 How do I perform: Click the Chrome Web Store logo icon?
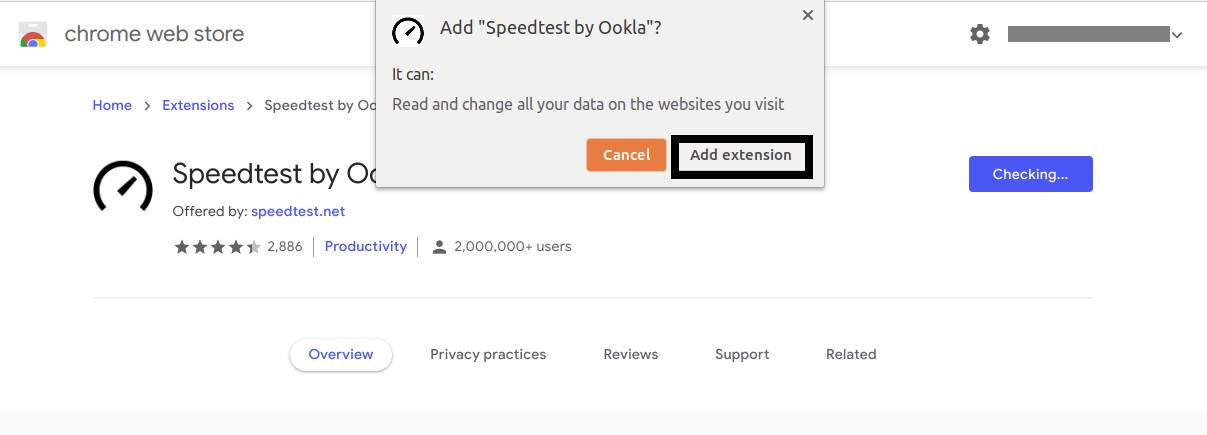33,35
